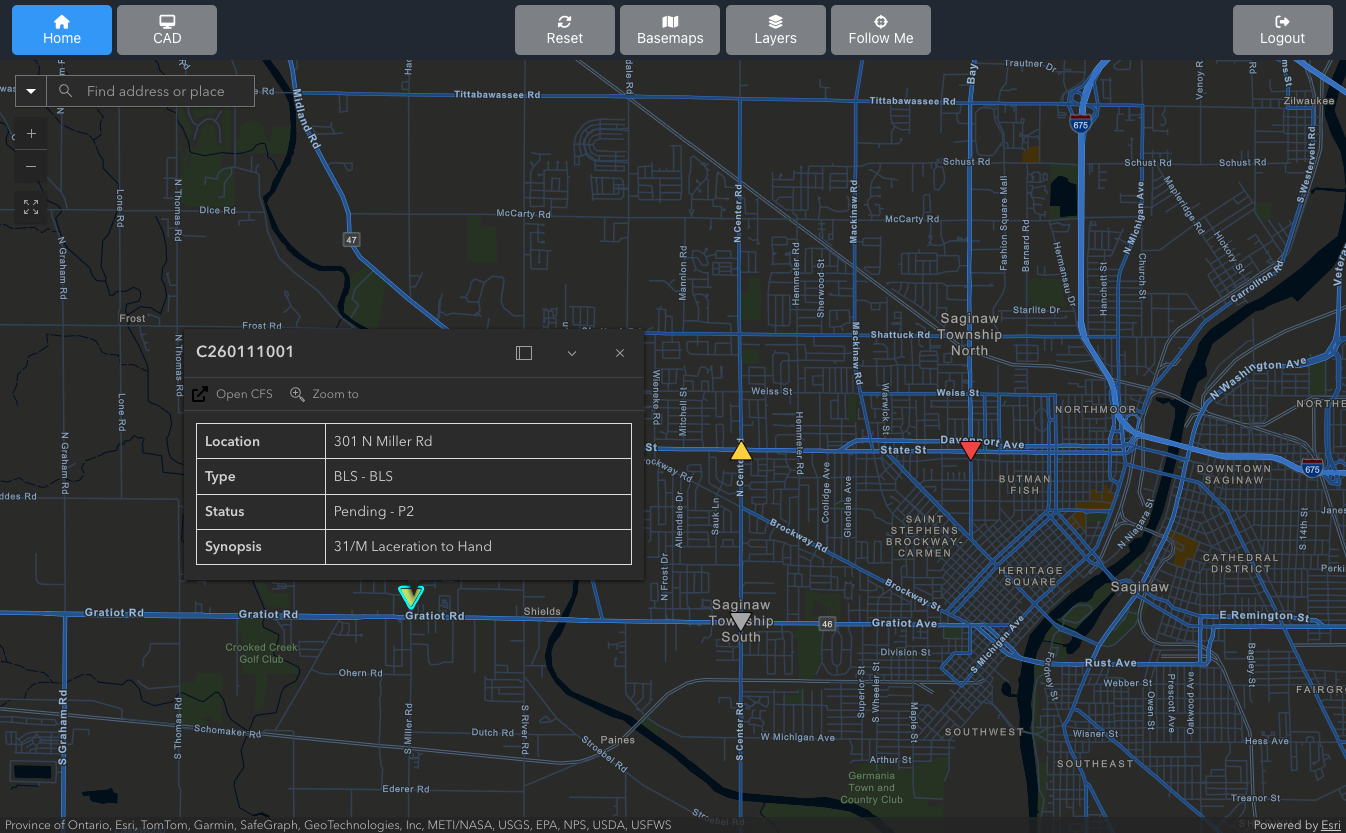
Task: Enter fullscreen map view
Action: 31,207
